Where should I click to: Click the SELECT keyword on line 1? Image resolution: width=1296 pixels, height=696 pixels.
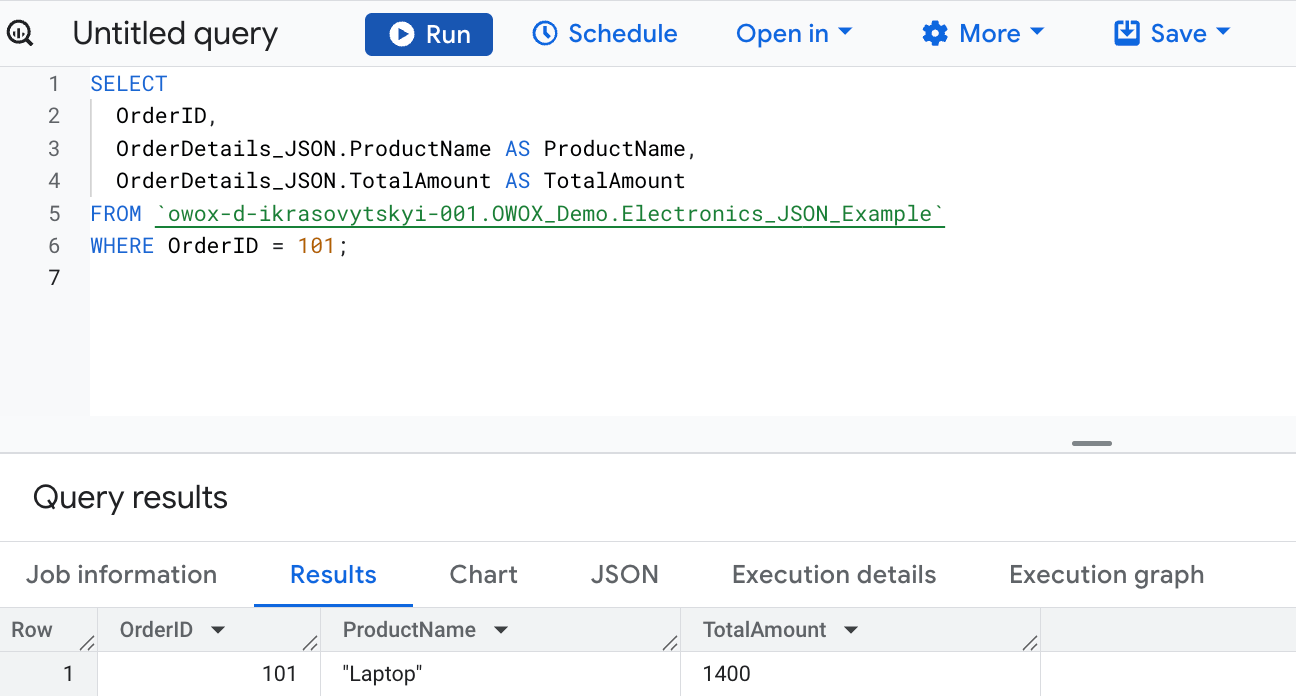(x=129, y=84)
